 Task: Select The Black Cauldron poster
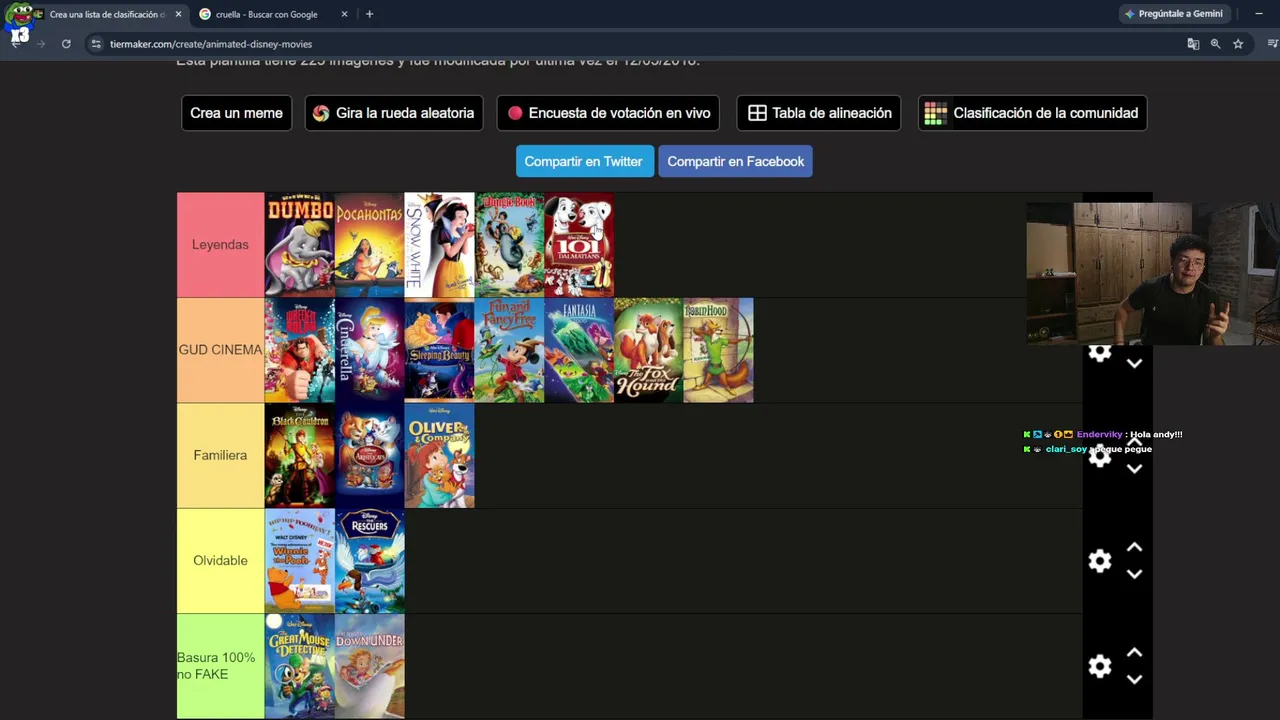pos(300,455)
